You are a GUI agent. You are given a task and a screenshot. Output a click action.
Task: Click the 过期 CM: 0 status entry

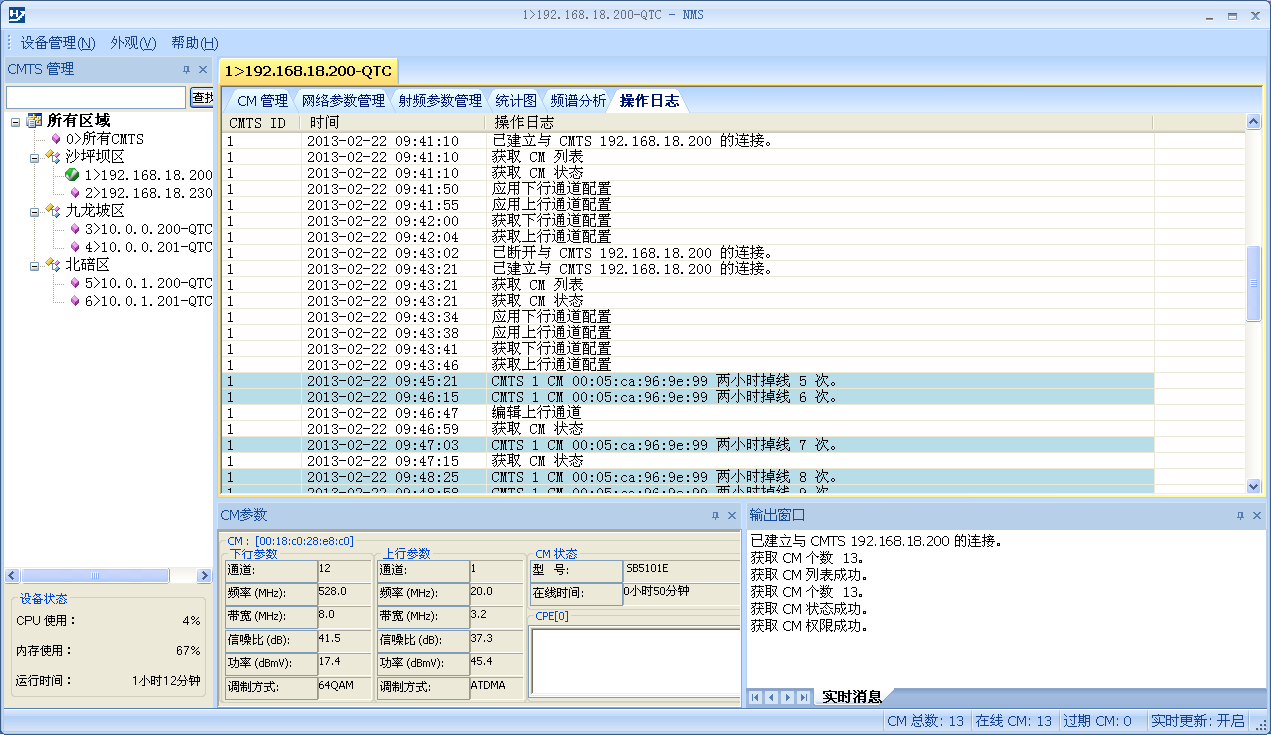(x=1098, y=721)
